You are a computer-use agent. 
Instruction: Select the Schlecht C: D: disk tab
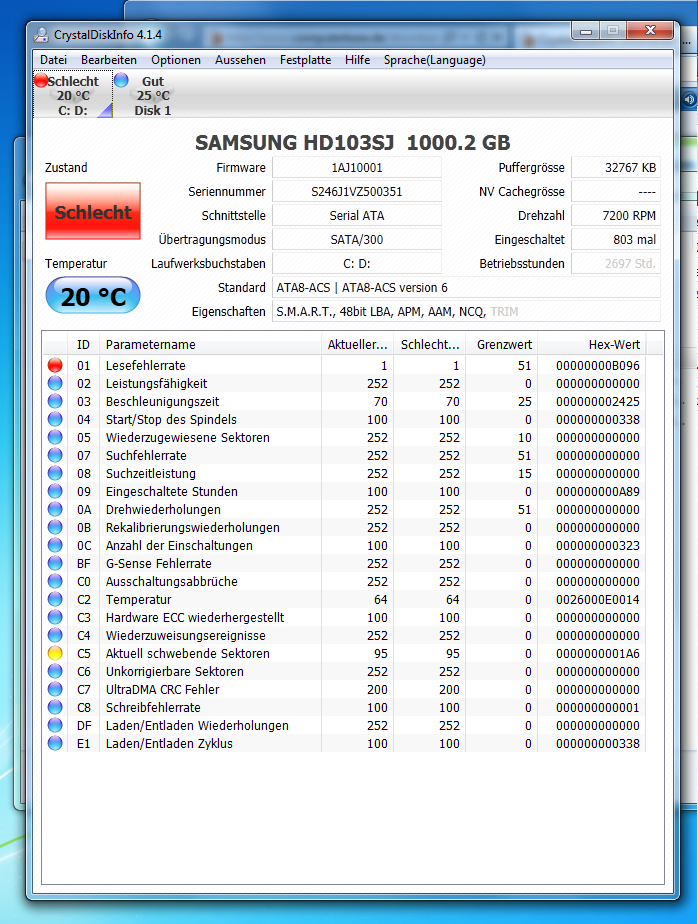click(73, 95)
